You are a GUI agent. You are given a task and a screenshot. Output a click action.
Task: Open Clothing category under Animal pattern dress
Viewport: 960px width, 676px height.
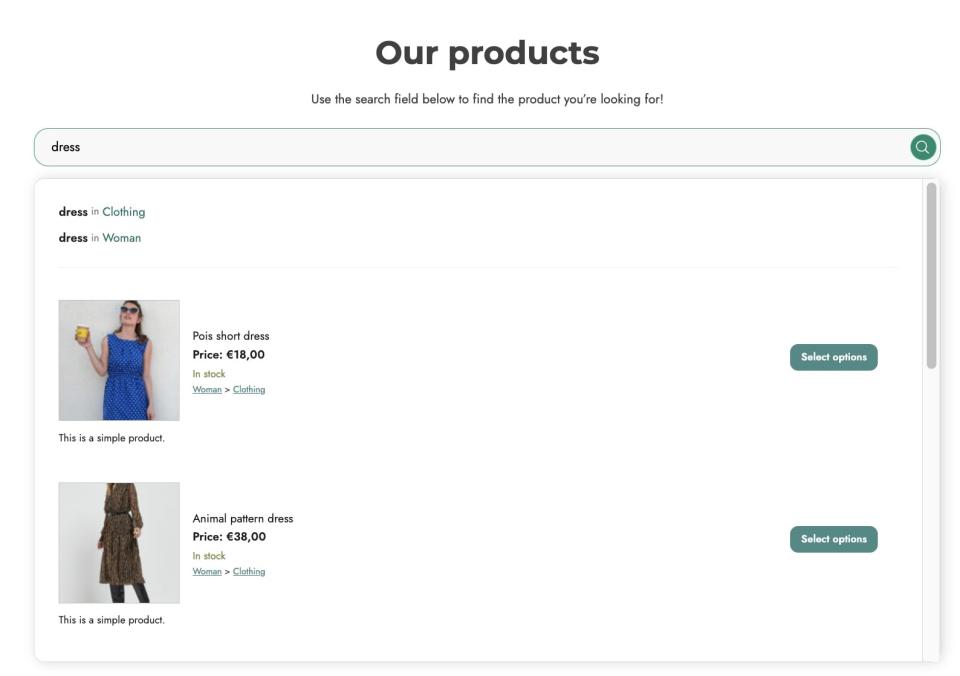pyautogui.click(x=249, y=572)
